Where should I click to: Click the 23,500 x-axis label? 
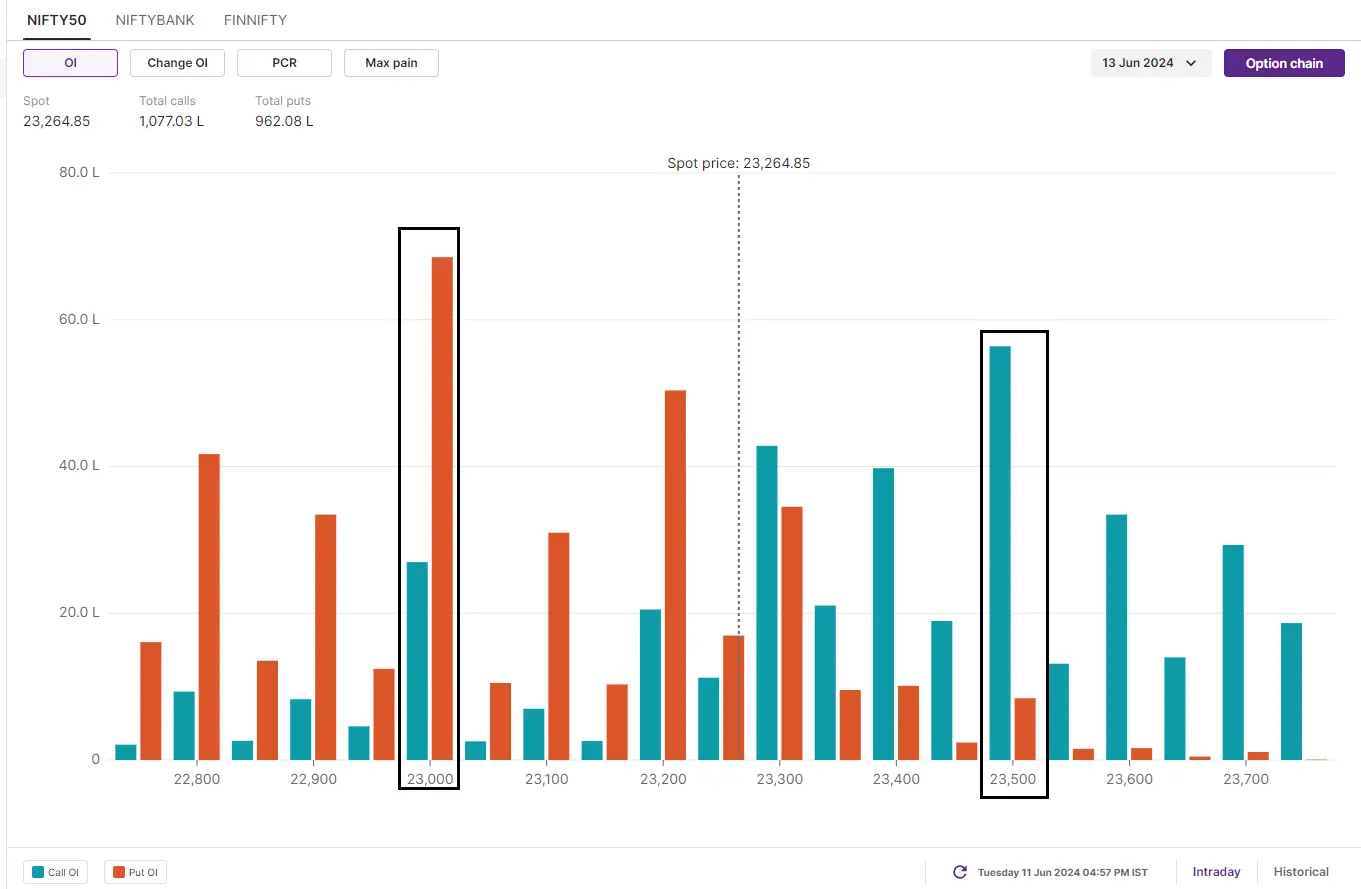click(x=1013, y=779)
